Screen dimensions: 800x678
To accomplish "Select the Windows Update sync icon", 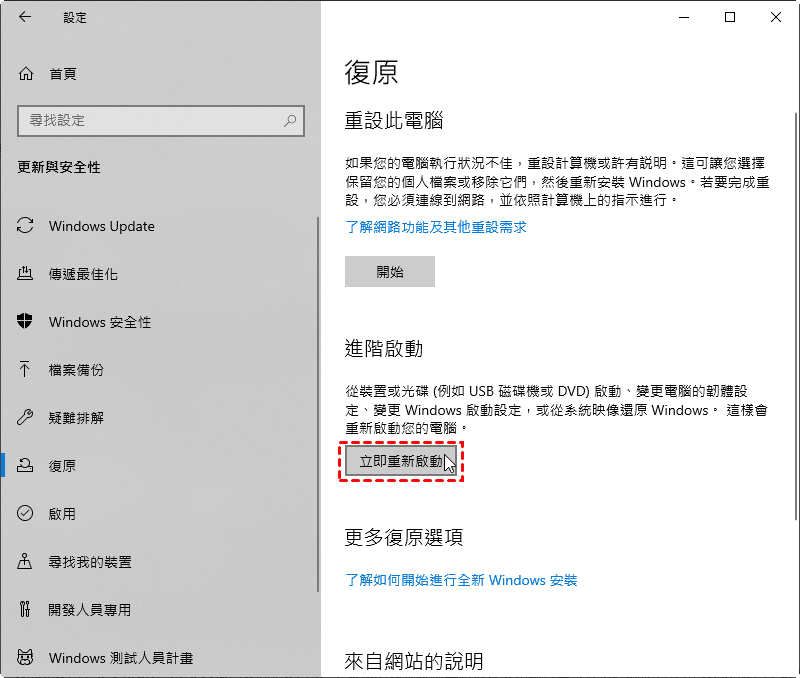I will click(x=25, y=225).
